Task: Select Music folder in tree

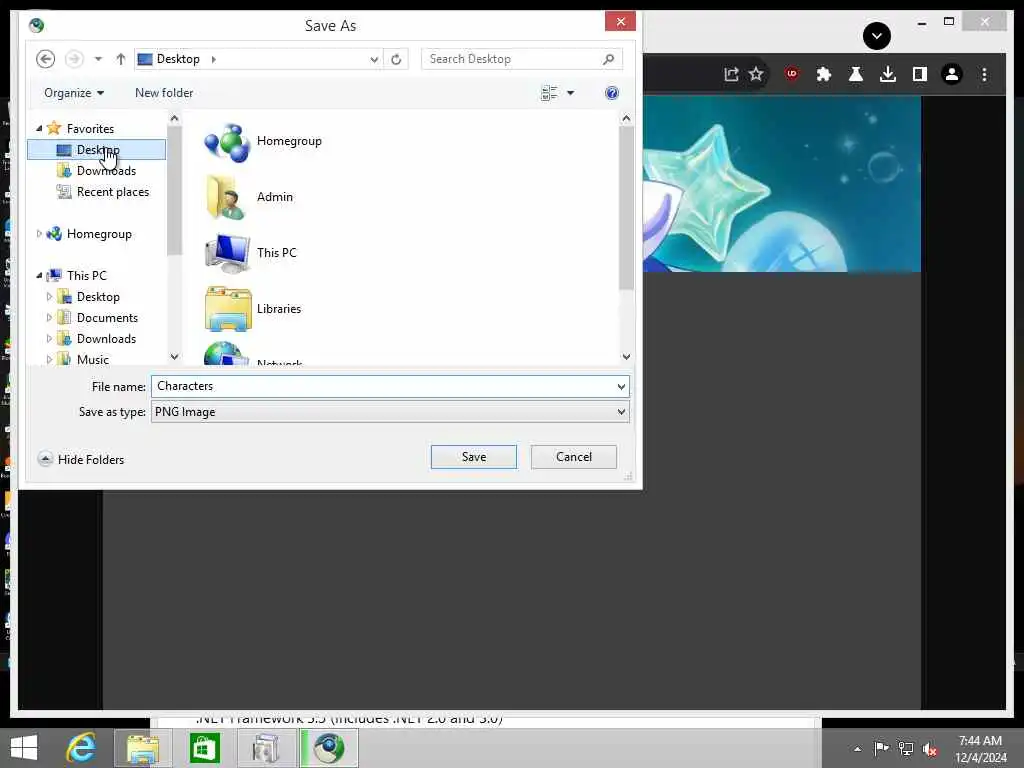Action: tap(92, 359)
